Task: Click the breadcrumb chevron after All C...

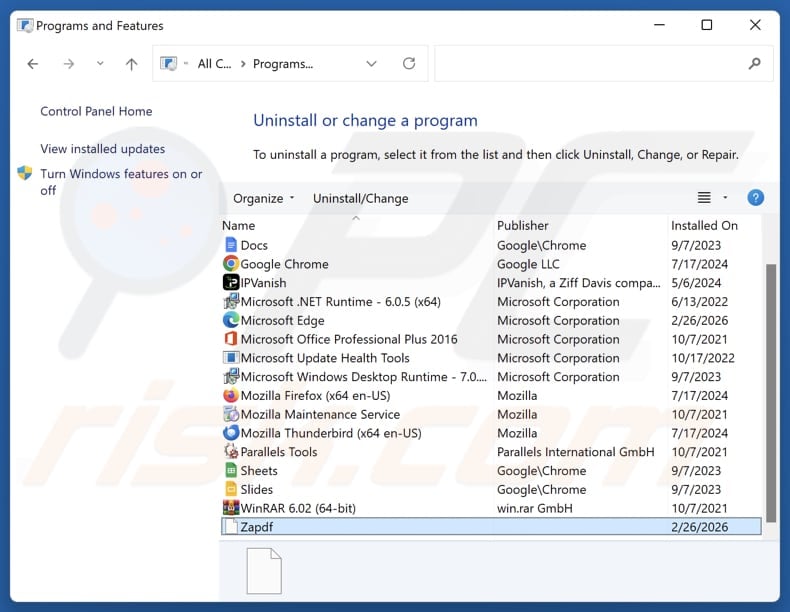Action: point(243,64)
